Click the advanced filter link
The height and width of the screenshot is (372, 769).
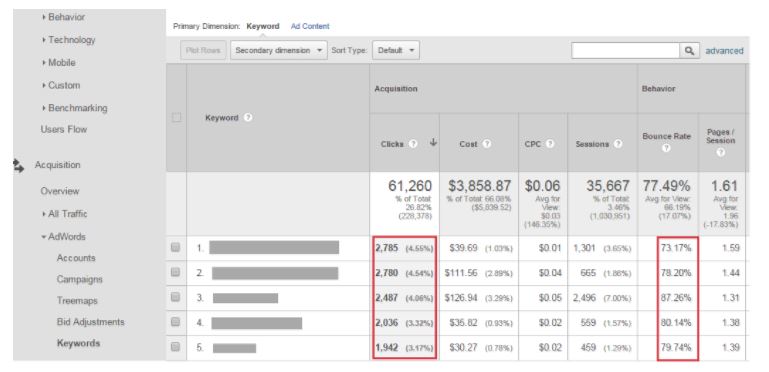pos(724,50)
